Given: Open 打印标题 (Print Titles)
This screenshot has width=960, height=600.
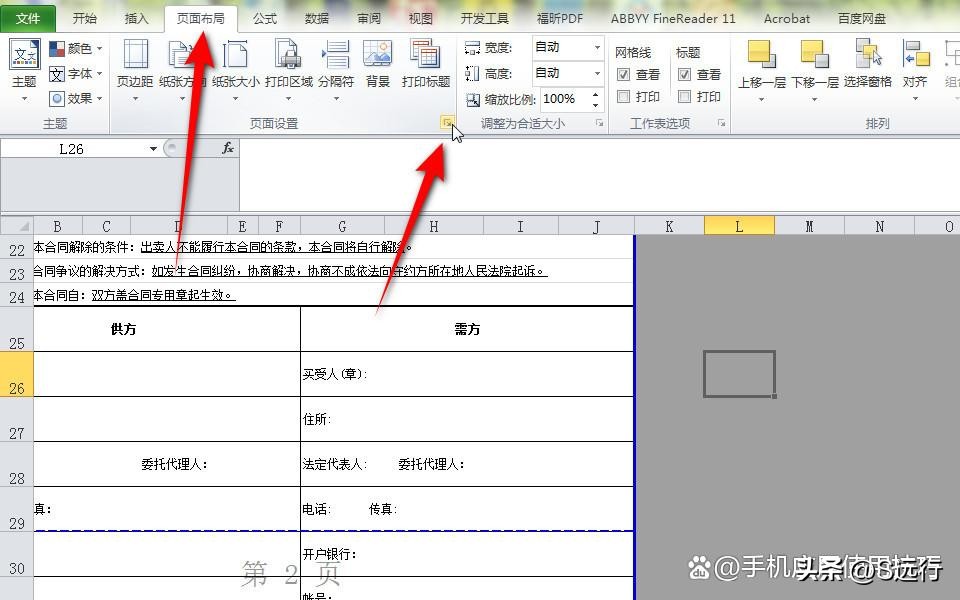Looking at the screenshot, I should pyautogui.click(x=425, y=62).
